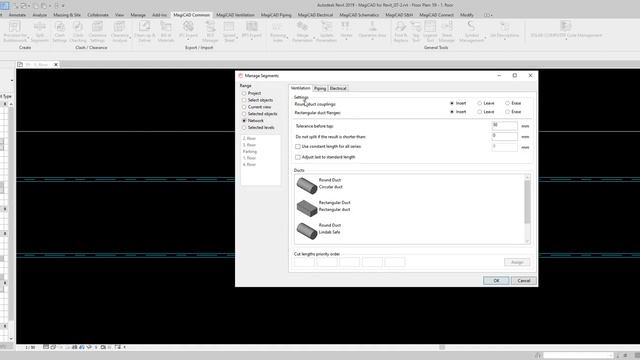Open the Bill of Materials tool
This screenshot has height=360, width=640.
166,31
